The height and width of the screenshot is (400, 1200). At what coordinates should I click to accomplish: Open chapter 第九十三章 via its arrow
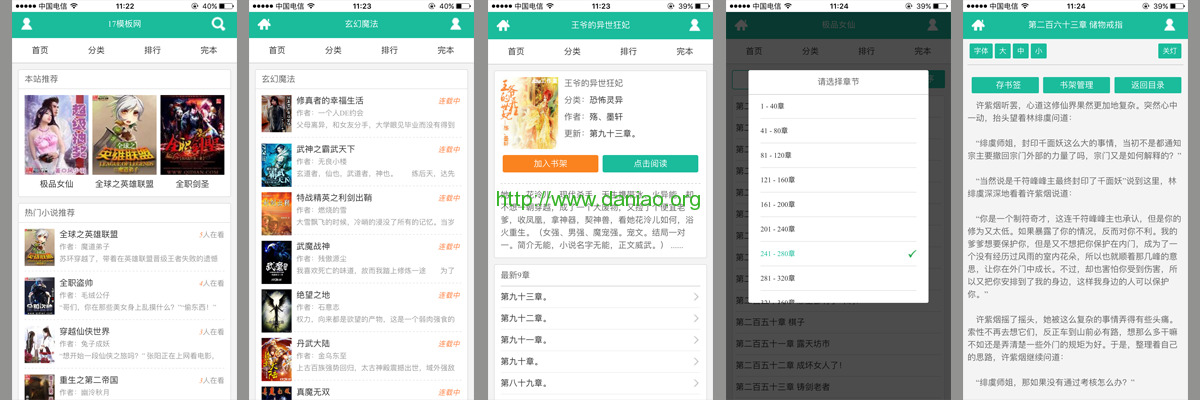click(x=695, y=297)
